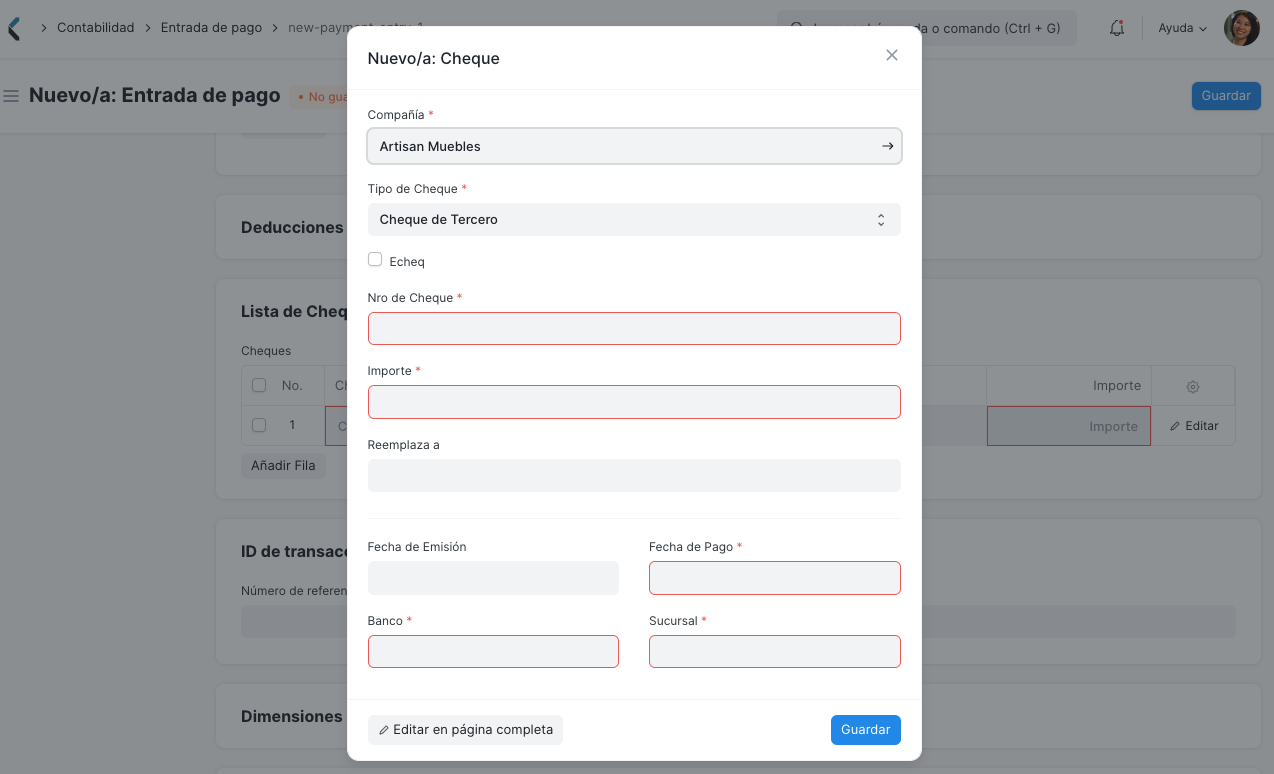Screen dimensions: 1274x774
Task: Select all rows checkbox in Cheques table
Action: pos(259,385)
